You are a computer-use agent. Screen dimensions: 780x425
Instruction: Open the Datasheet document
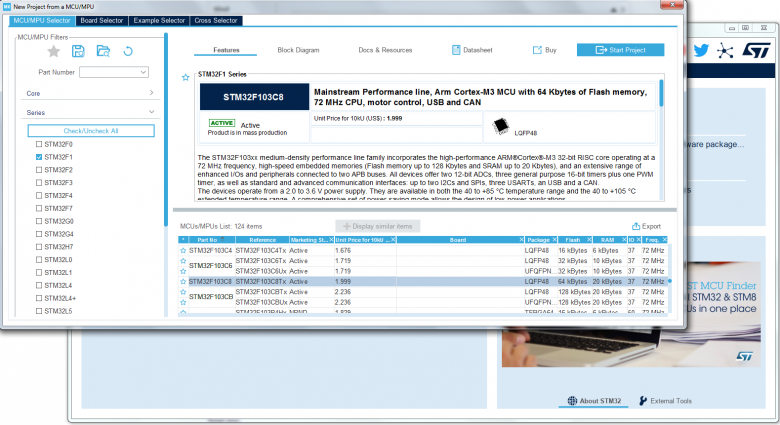click(x=472, y=50)
